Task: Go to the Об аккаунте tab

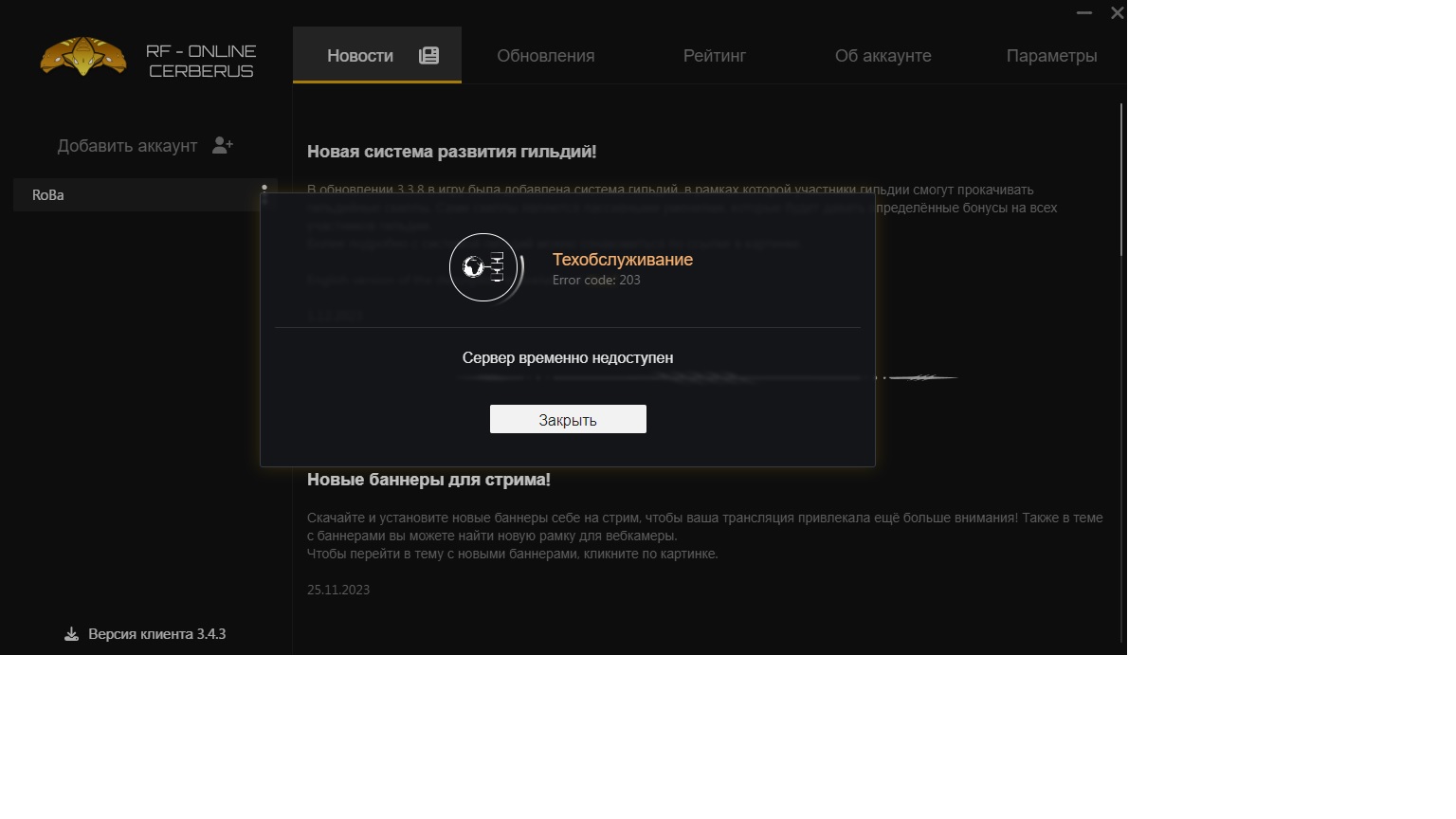Action: pos(883,56)
